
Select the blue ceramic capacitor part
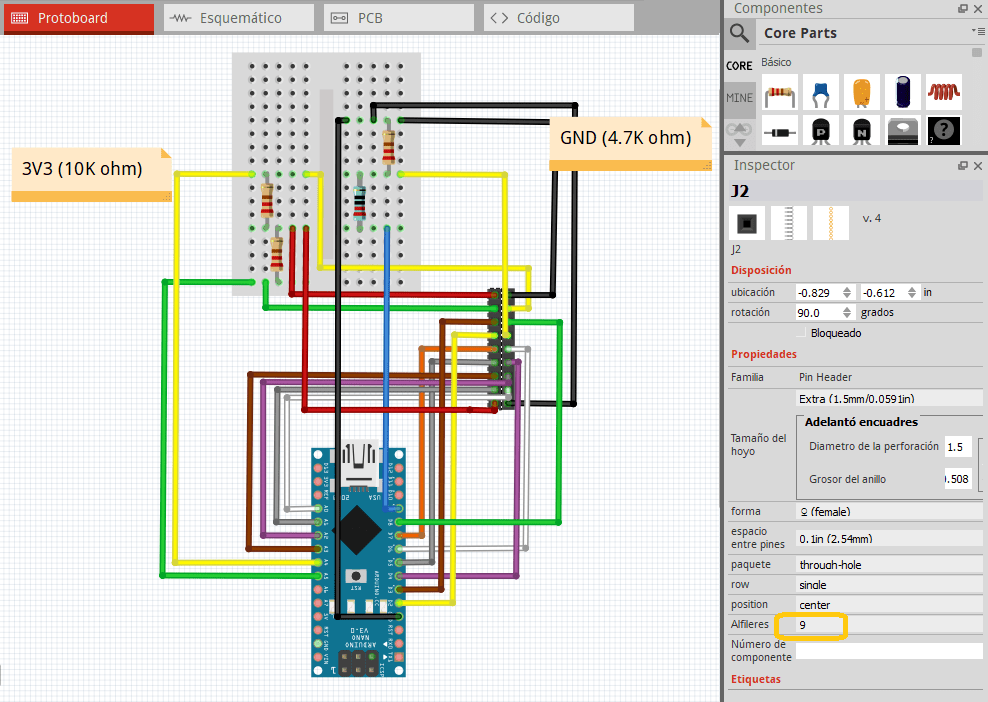pos(820,91)
